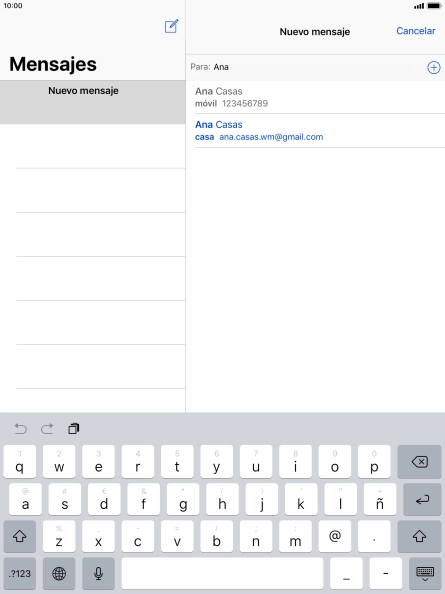Screen dimensions: 445x594
Task: Toggle the left shift key
Action: pyautogui.click(x=20, y=536)
